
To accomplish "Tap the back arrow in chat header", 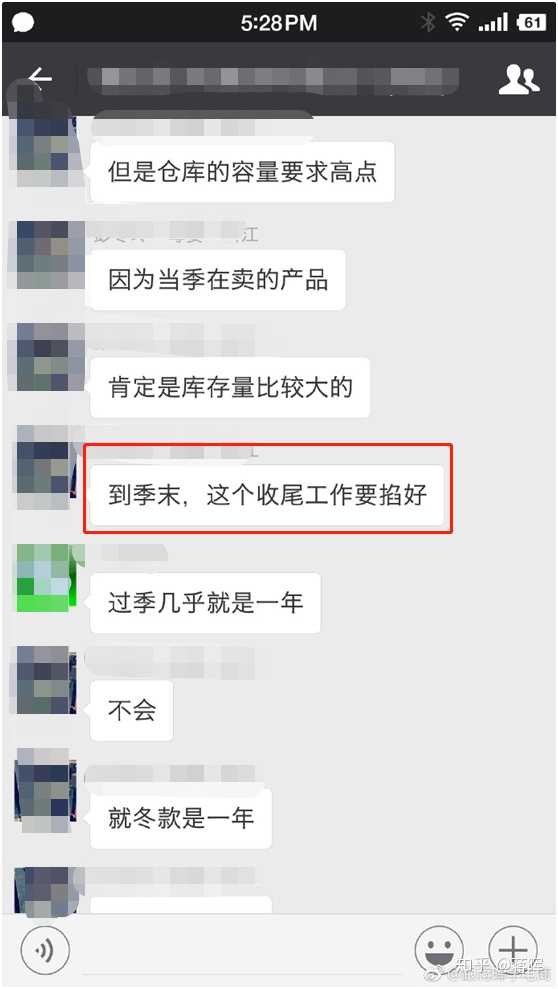I will [40, 78].
